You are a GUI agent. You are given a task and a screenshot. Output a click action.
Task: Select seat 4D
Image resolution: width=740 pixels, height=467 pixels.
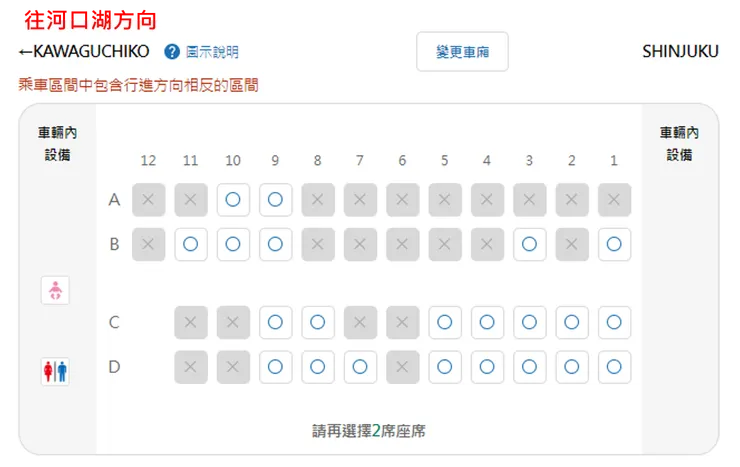[x=487, y=367]
